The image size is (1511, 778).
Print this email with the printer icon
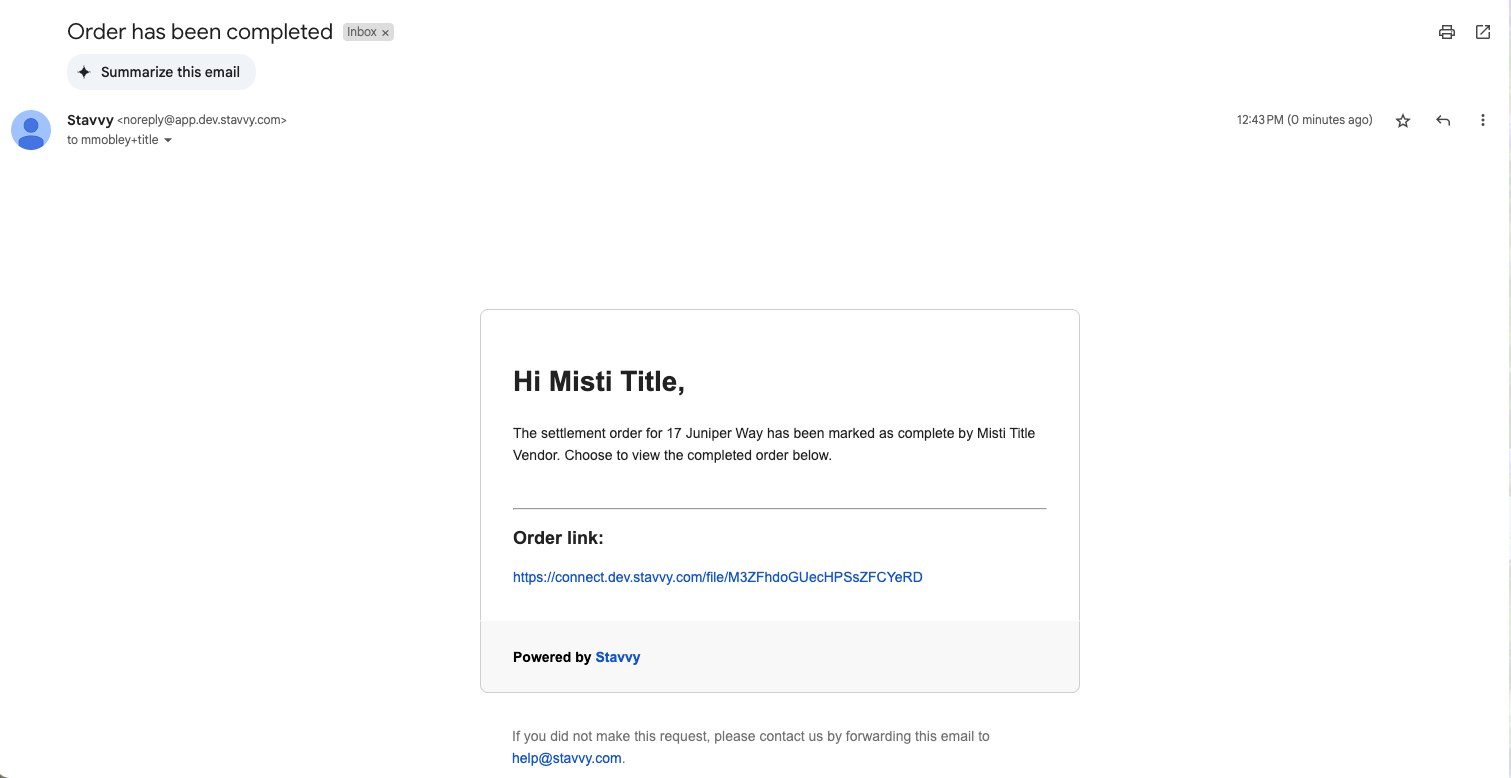(x=1446, y=32)
